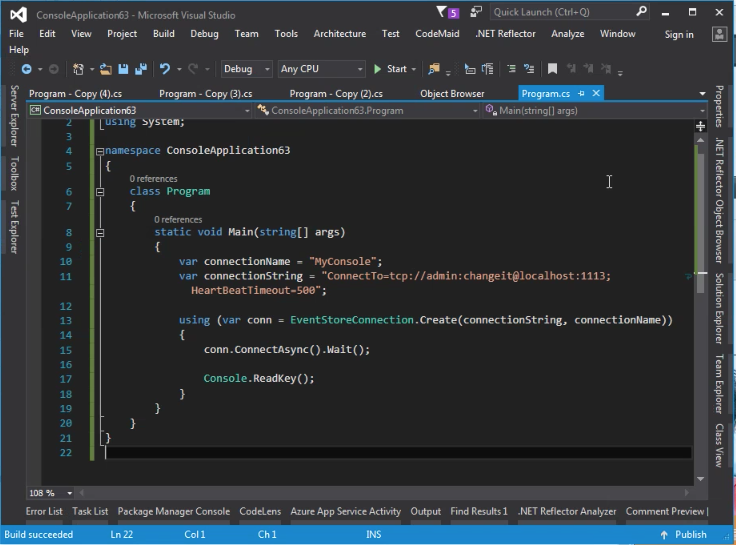The width and height of the screenshot is (736, 545).
Task: Open the CodeMaid menu
Action: [x=437, y=34]
